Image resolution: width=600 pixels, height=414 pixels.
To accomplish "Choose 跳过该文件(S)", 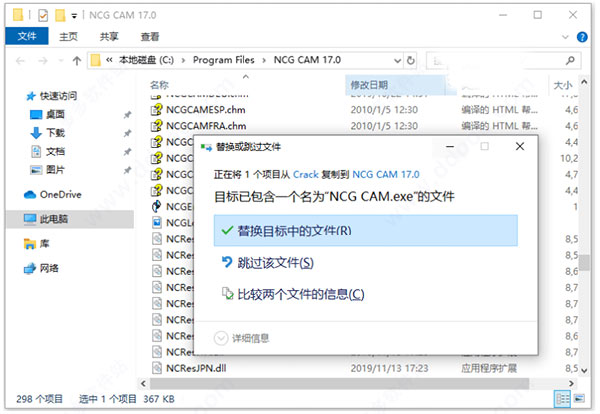I will pos(276,263).
